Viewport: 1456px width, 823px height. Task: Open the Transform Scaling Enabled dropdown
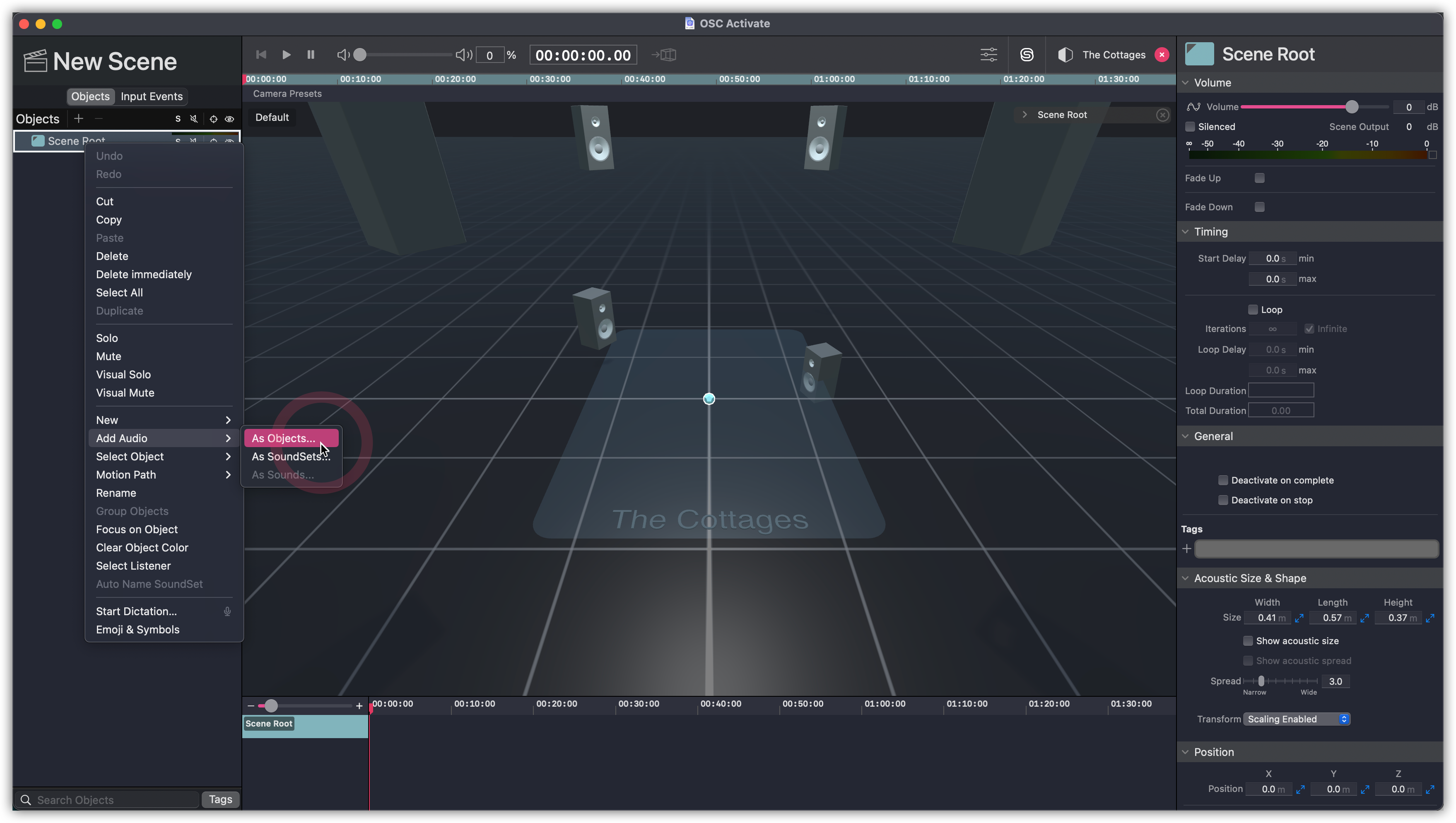1297,719
